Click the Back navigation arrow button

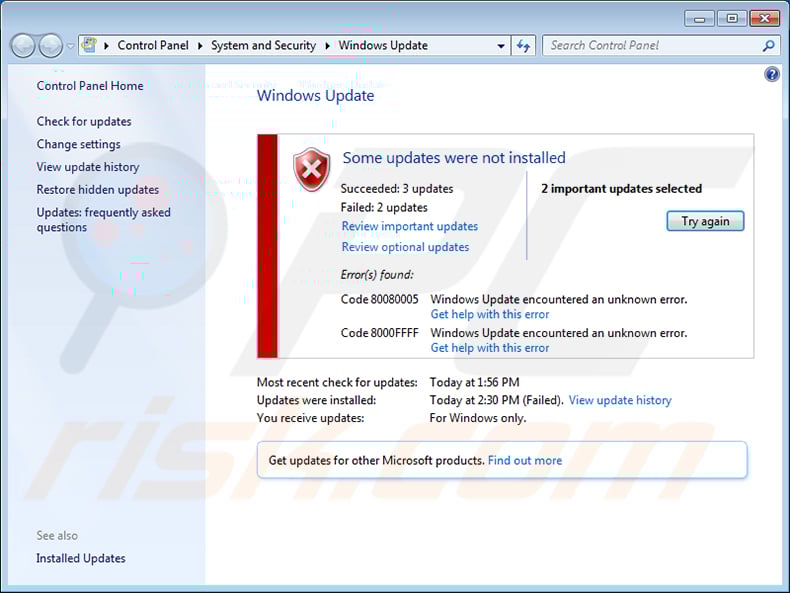point(23,46)
